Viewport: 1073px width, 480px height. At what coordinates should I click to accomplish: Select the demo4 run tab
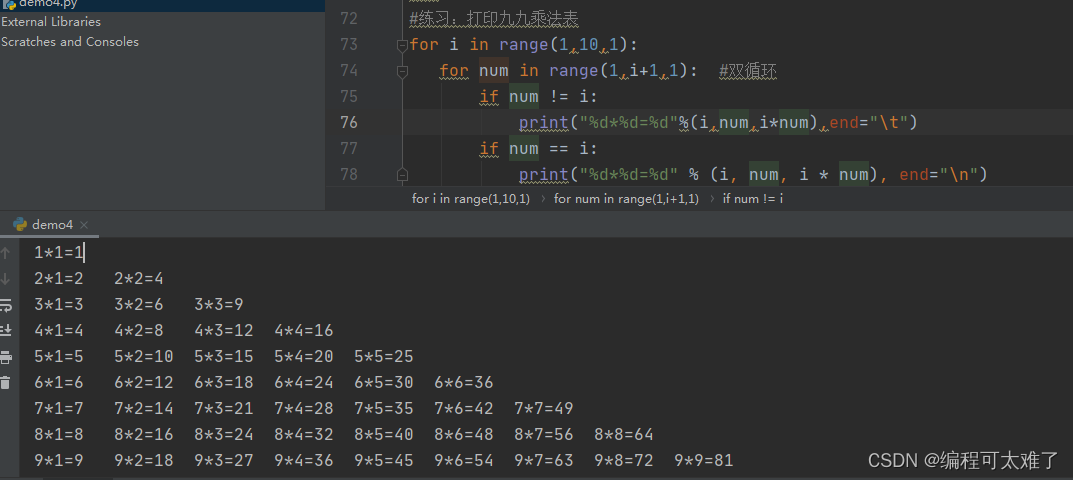(x=51, y=225)
